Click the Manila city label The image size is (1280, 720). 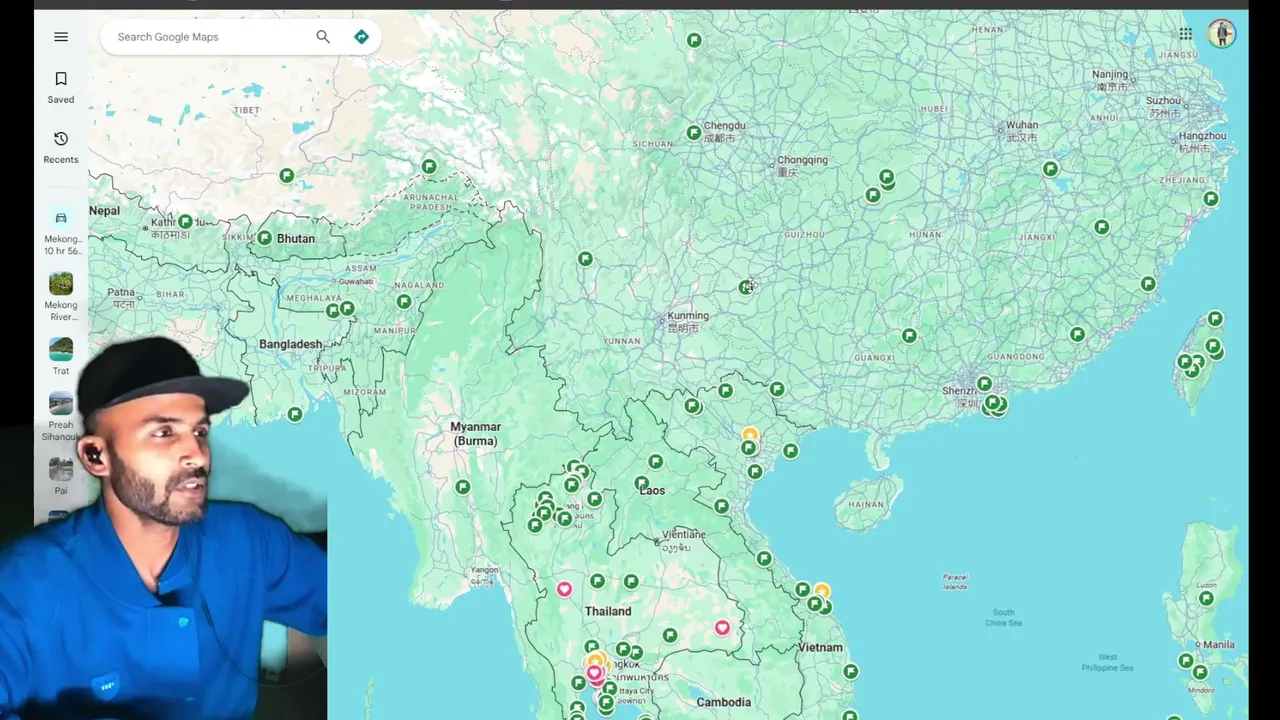click(x=1219, y=645)
